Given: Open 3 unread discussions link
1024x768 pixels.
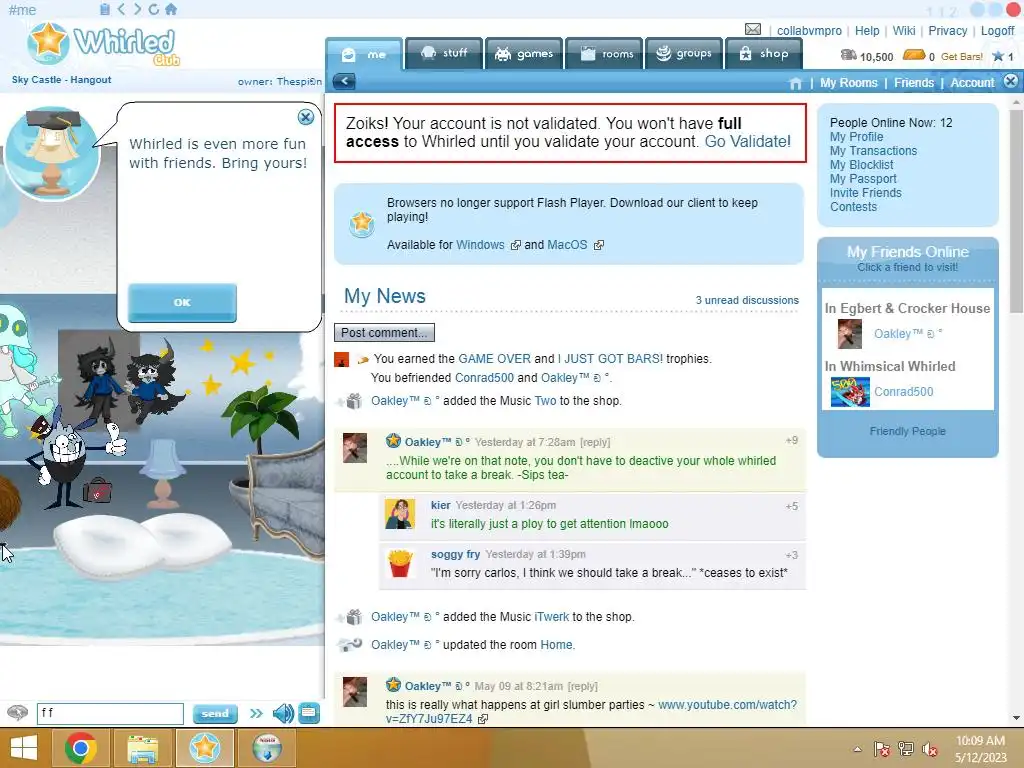Looking at the screenshot, I should tap(746, 300).
